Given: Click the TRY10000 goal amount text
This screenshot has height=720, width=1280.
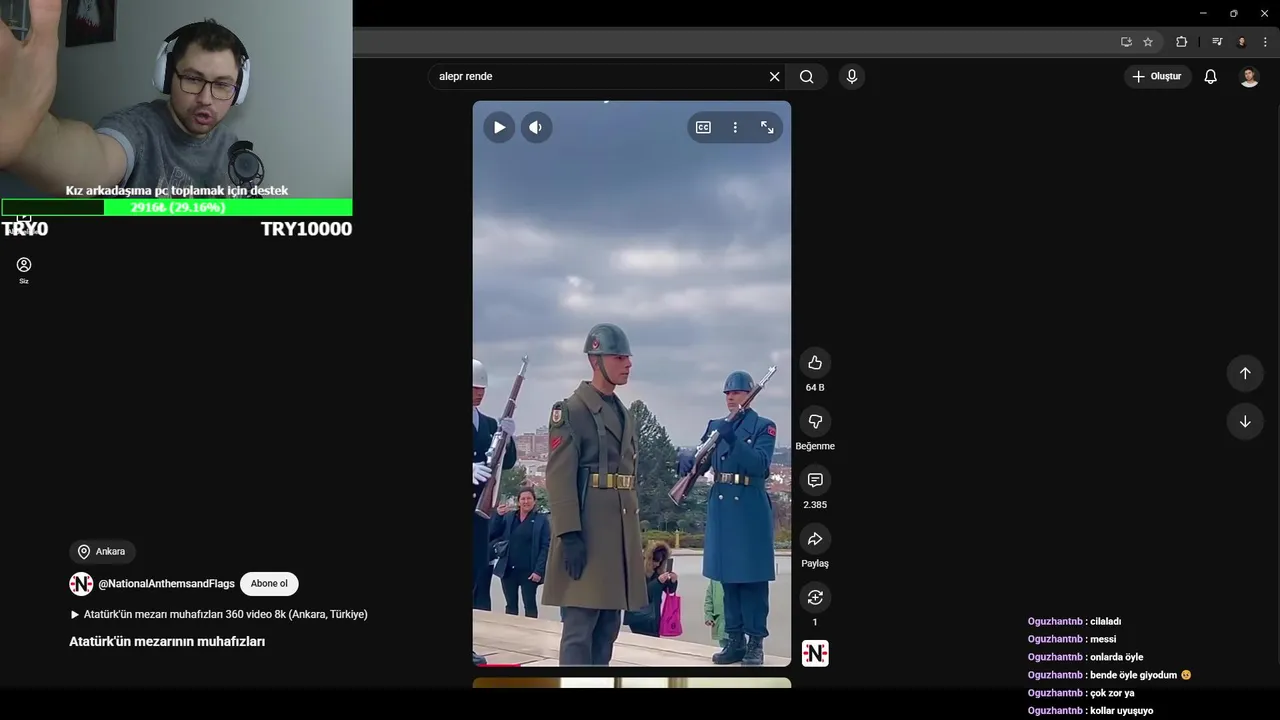Looking at the screenshot, I should 306,229.
